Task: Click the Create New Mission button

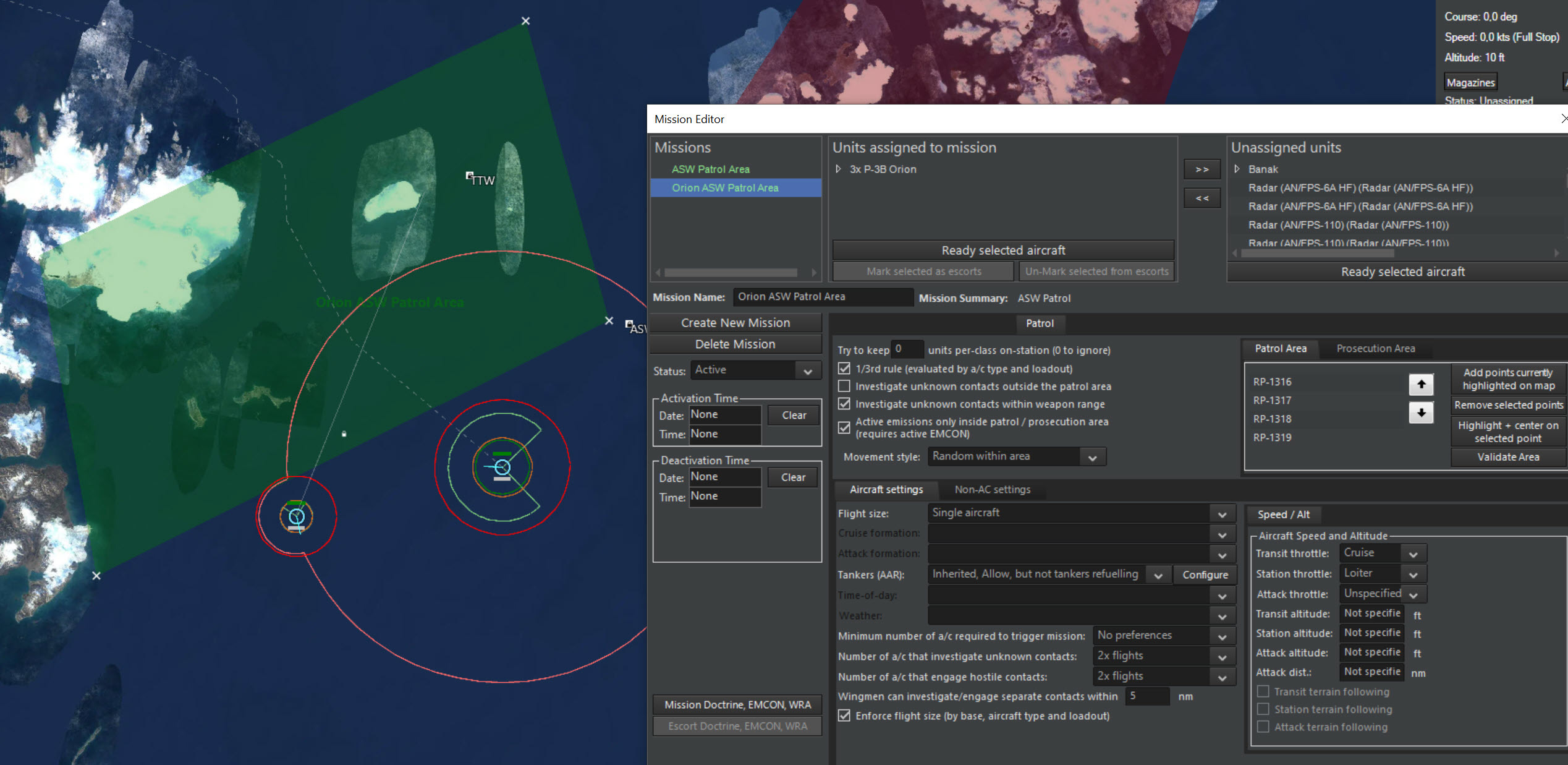Action: tap(735, 323)
